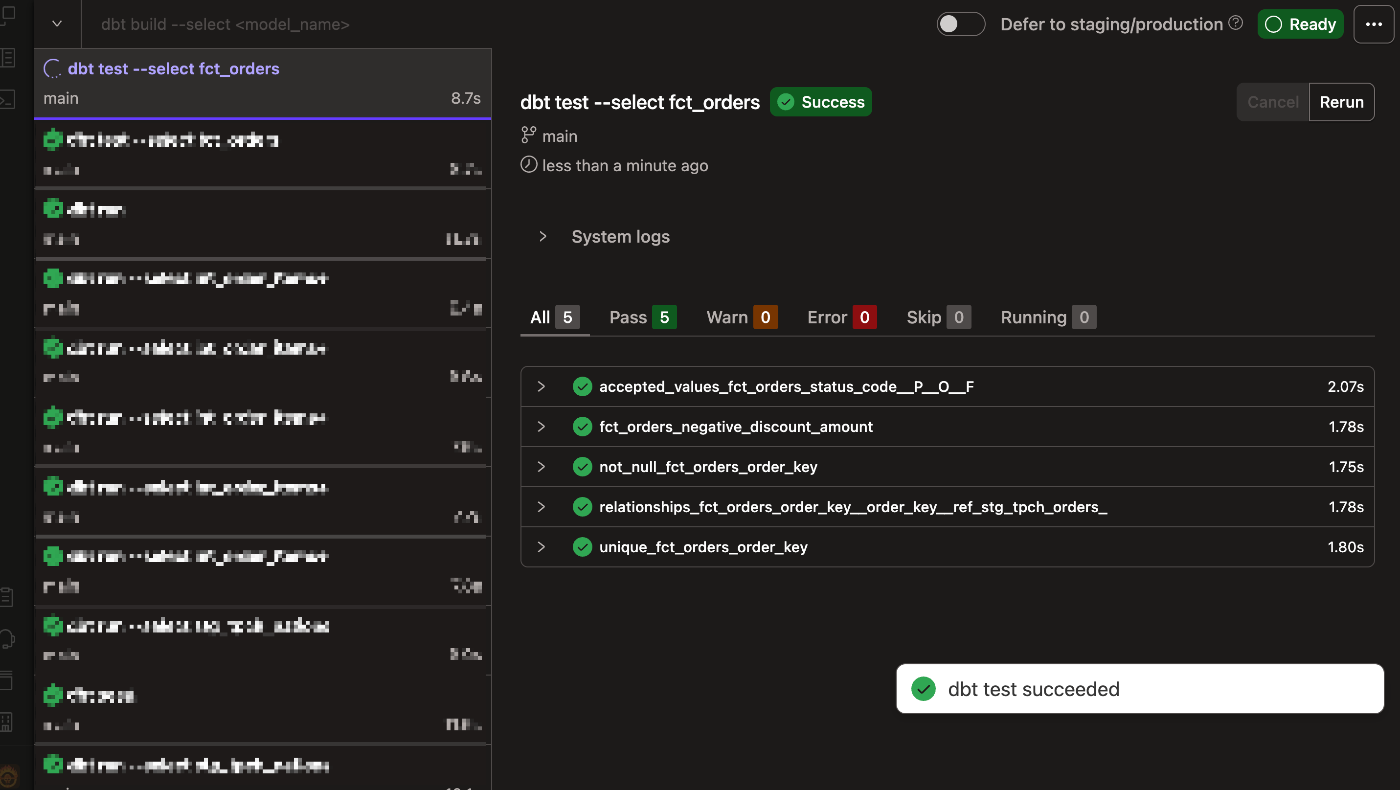Click the disabled Cancel button
Screen dimensions: 1400x790
[1273, 102]
